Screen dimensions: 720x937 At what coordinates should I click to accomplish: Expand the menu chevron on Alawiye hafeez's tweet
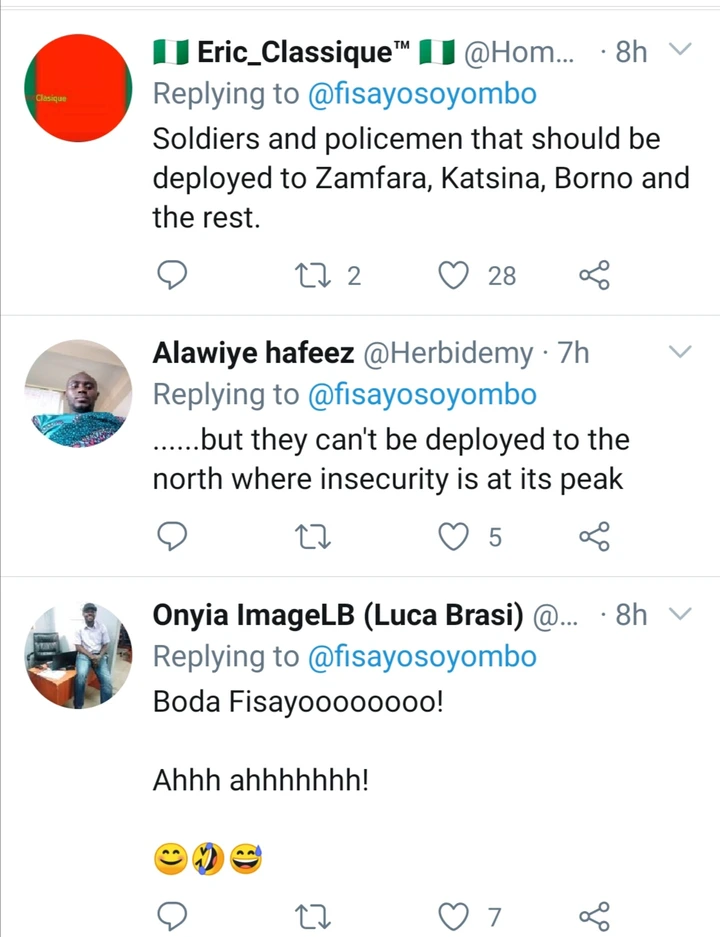coord(680,352)
